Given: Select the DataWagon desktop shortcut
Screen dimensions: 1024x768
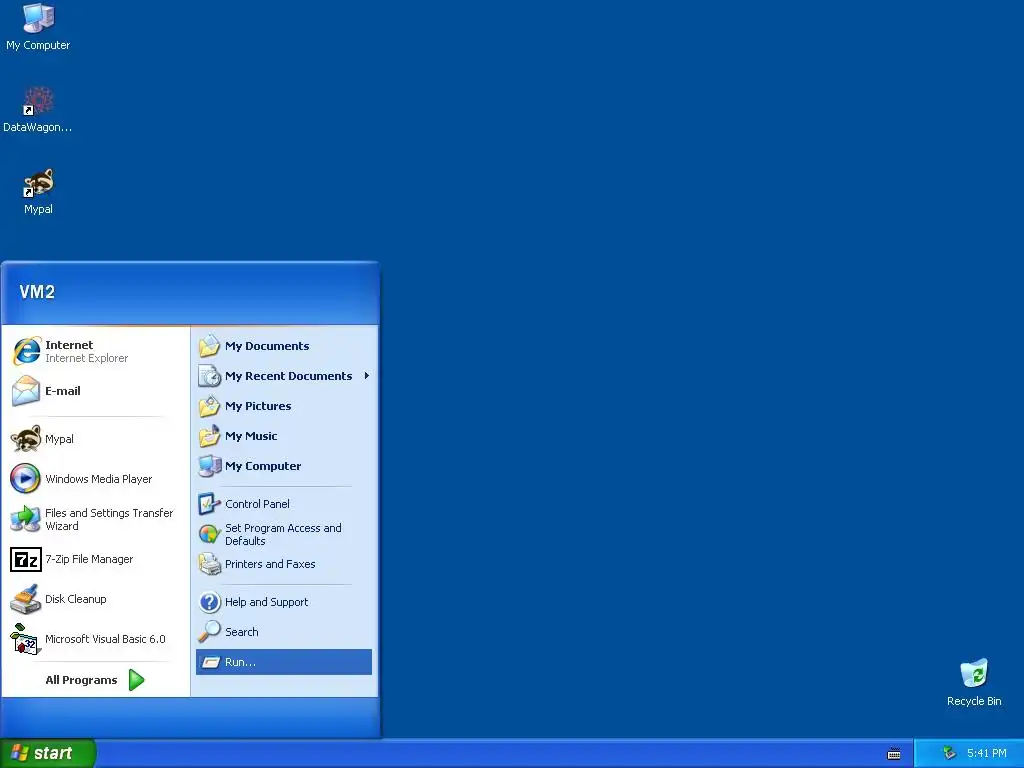Looking at the screenshot, I should [x=38, y=109].
